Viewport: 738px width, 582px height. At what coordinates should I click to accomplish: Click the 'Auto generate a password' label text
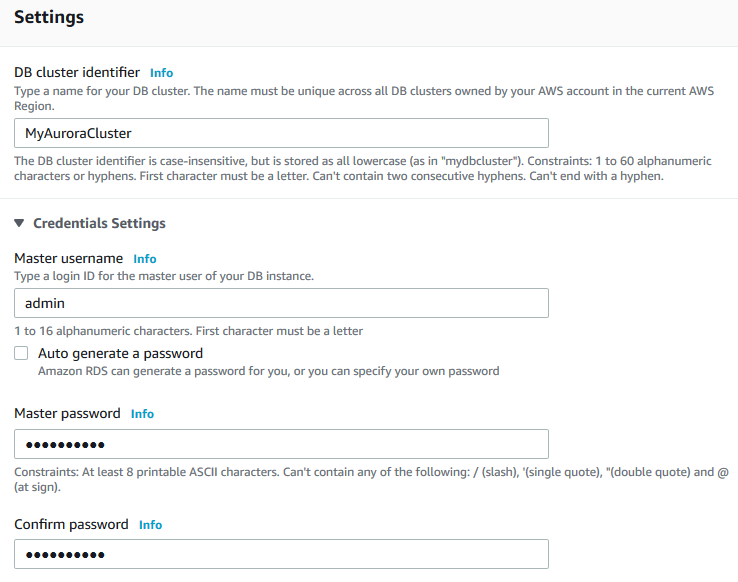pos(120,353)
